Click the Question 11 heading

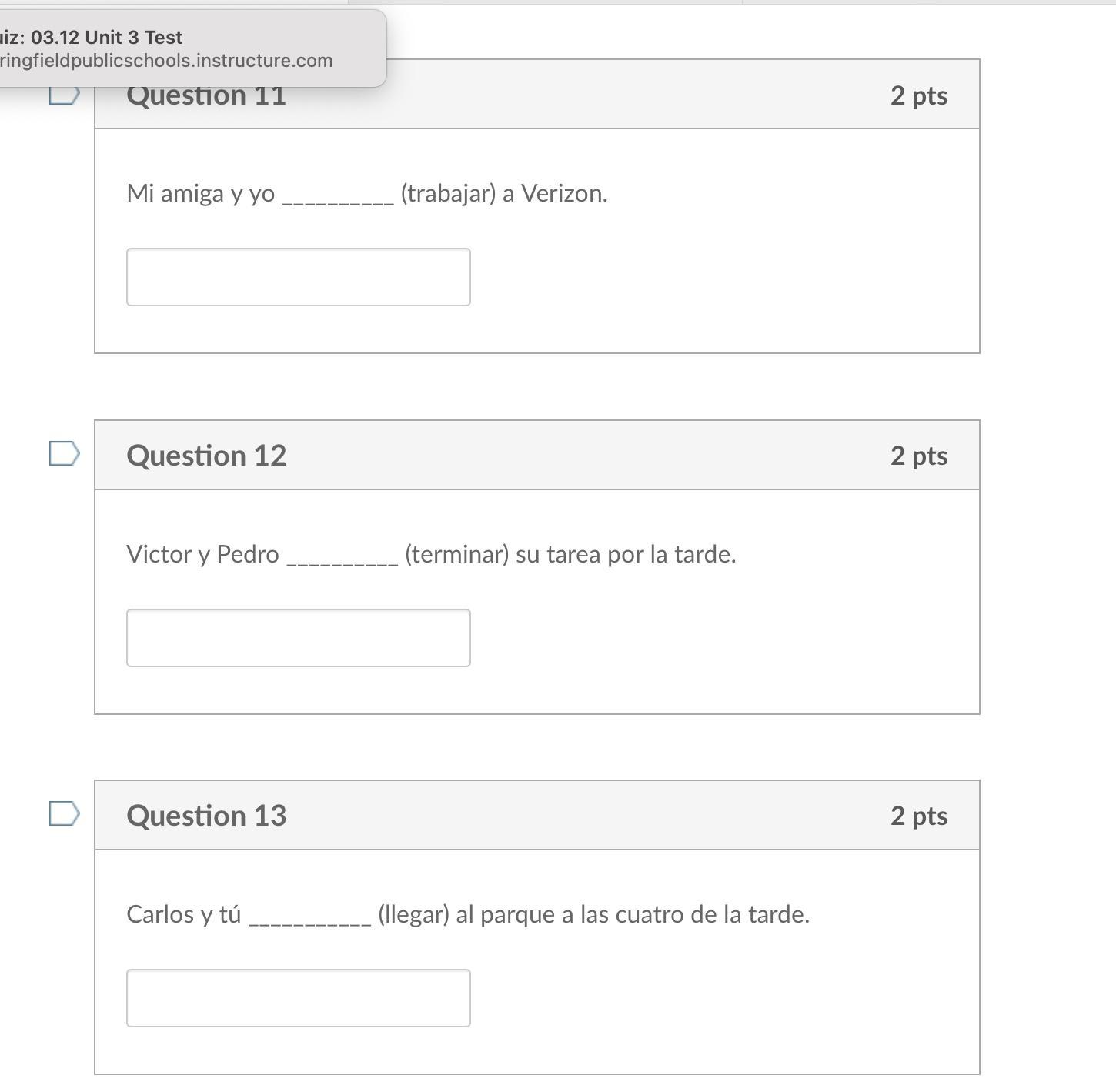coord(206,97)
